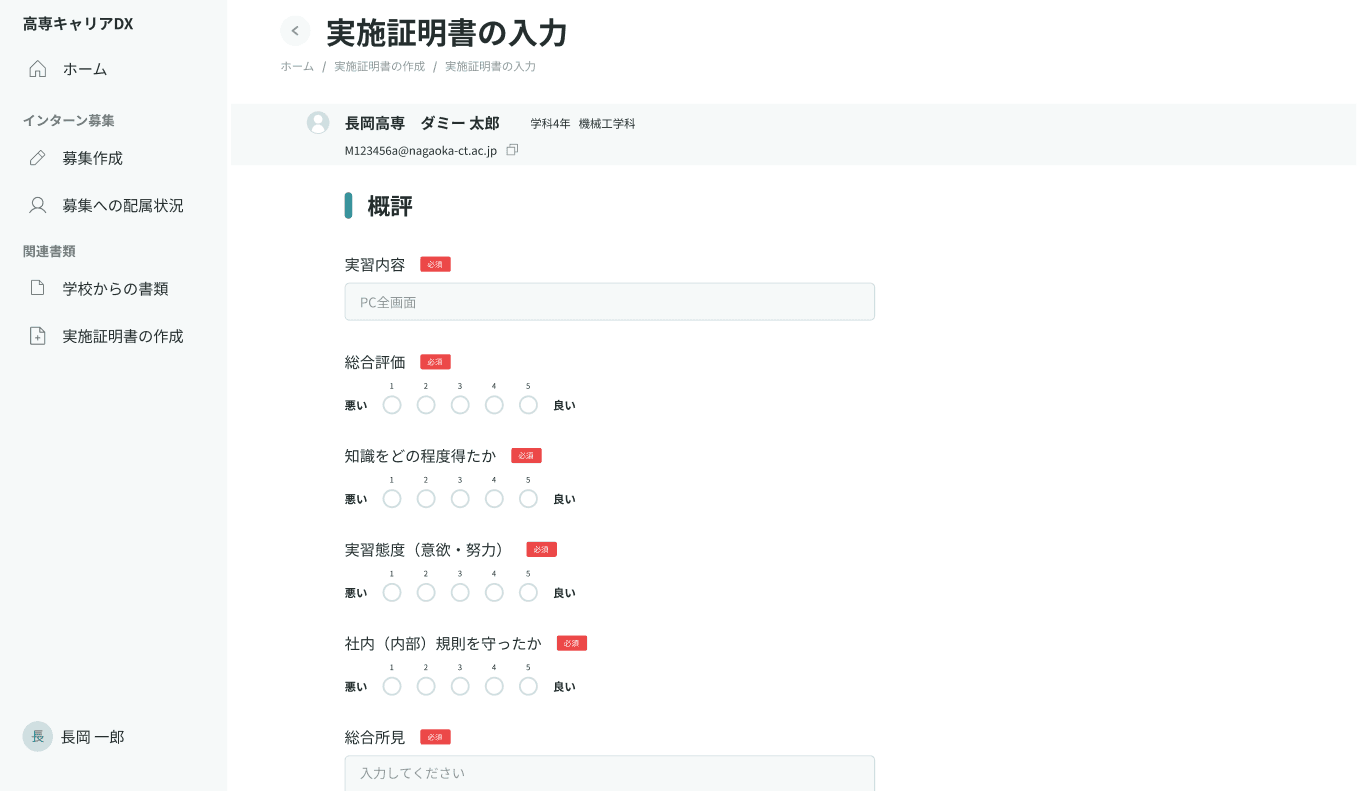Click the person icon next to 募集への配属状況
The image size is (1362, 791).
[x=38, y=204]
